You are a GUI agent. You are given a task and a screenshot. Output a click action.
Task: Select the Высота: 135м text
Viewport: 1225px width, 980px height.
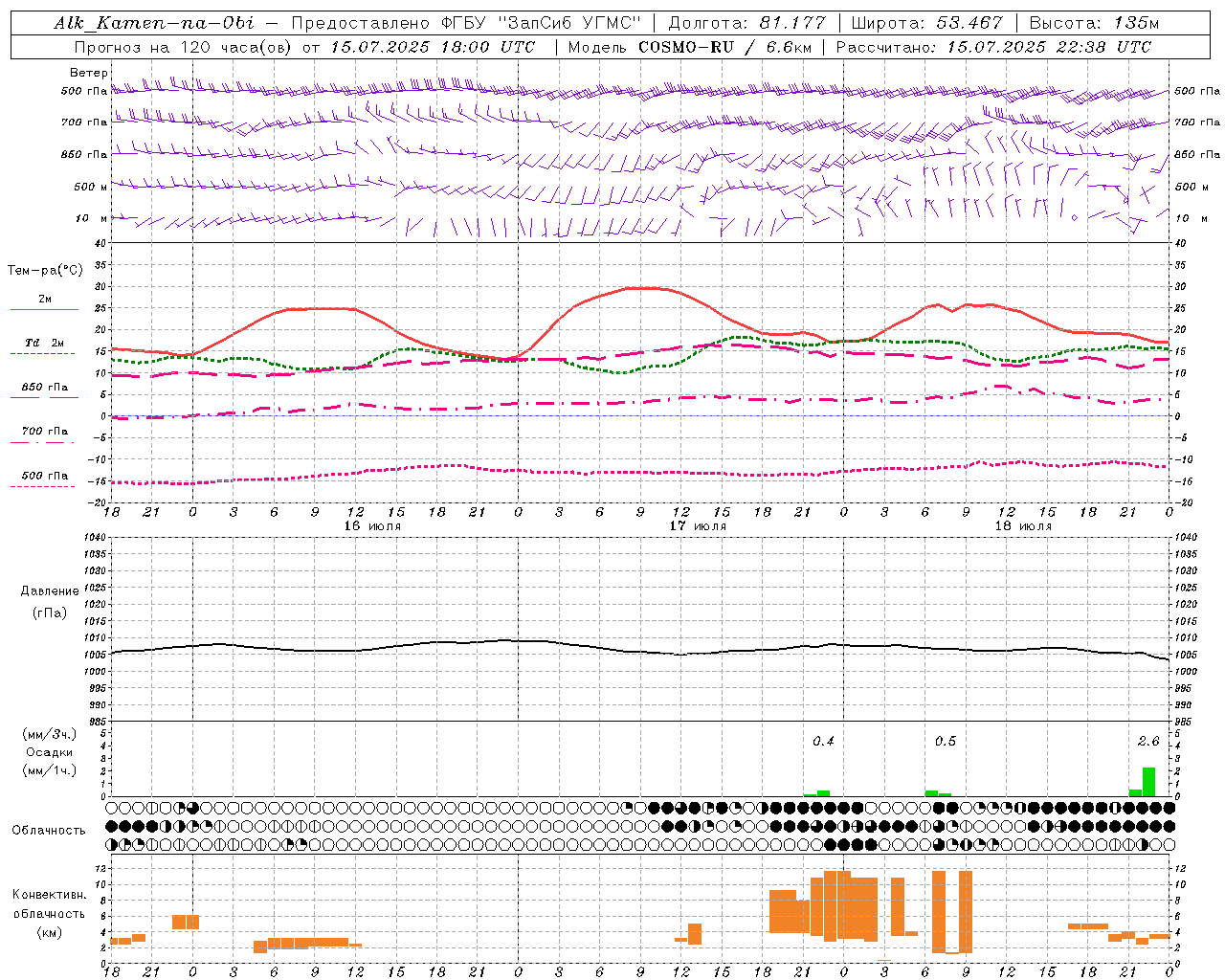[1094, 23]
